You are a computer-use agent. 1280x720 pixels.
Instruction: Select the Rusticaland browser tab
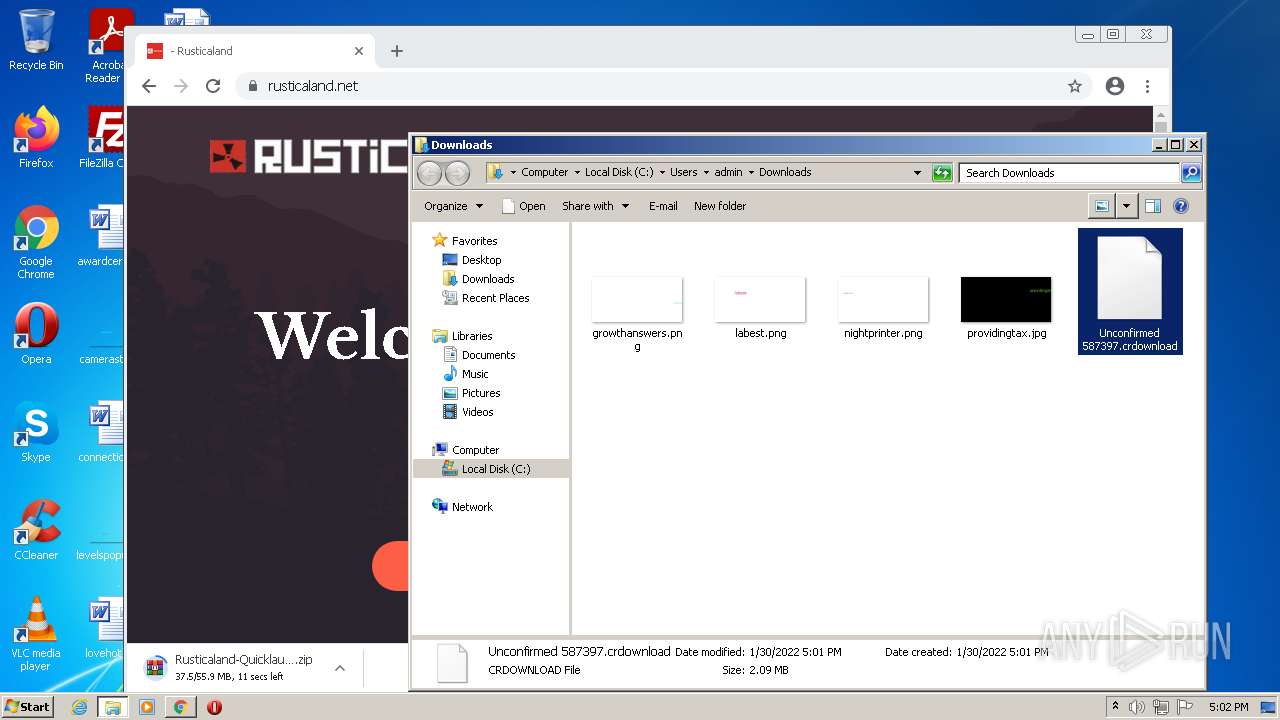[255, 51]
